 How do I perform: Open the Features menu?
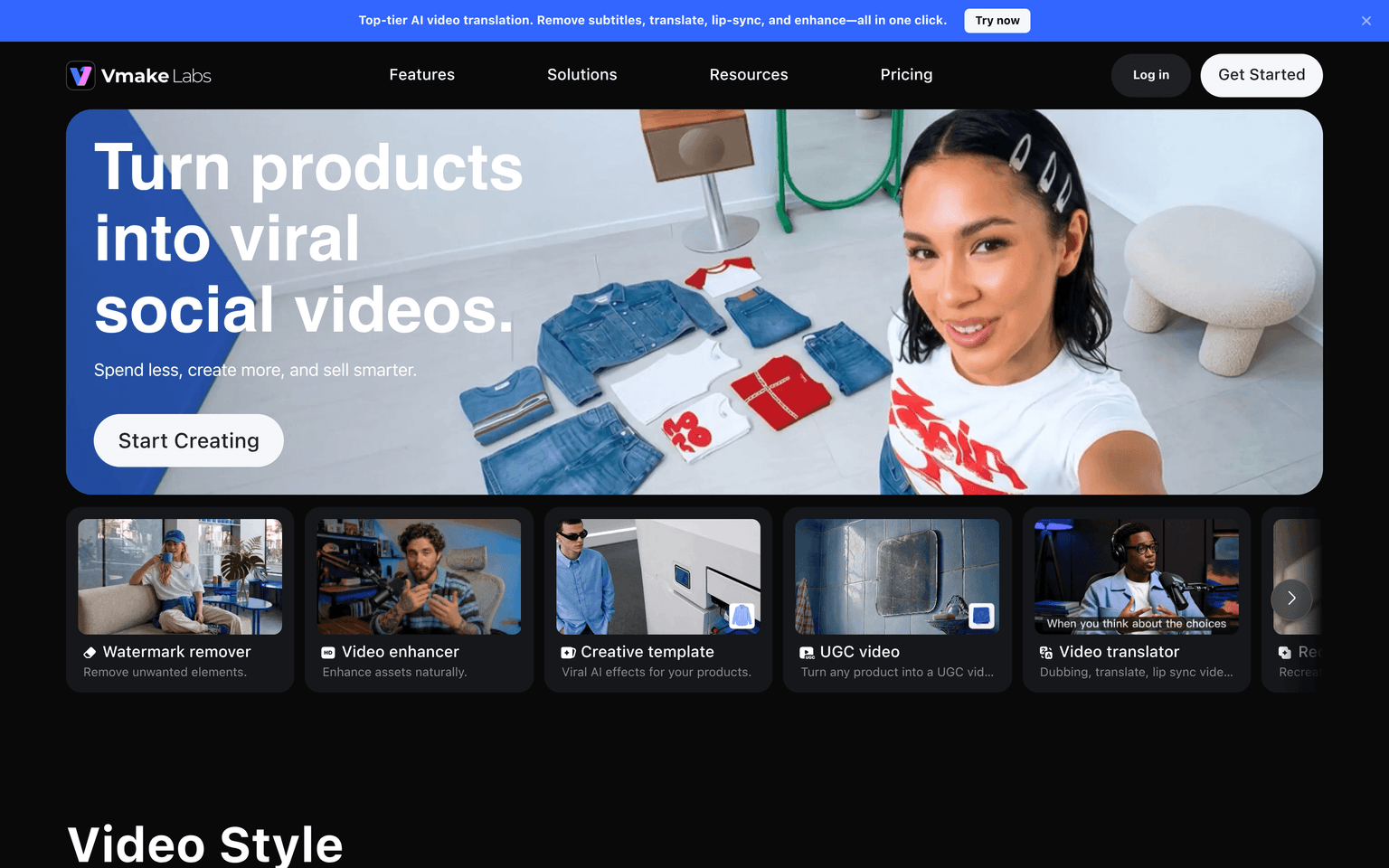tap(421, 75)
